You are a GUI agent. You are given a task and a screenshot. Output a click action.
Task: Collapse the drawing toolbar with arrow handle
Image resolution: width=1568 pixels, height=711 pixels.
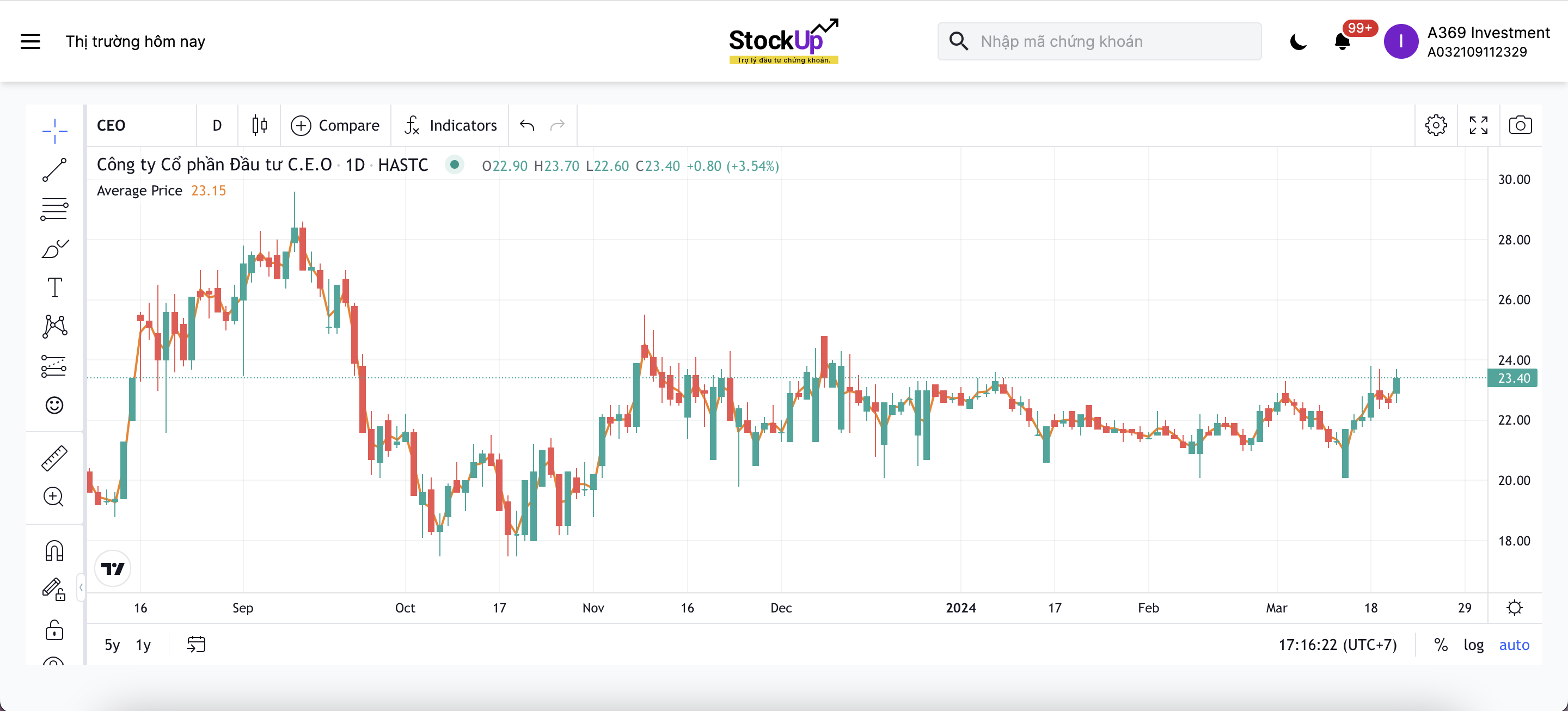click(81, 587)
